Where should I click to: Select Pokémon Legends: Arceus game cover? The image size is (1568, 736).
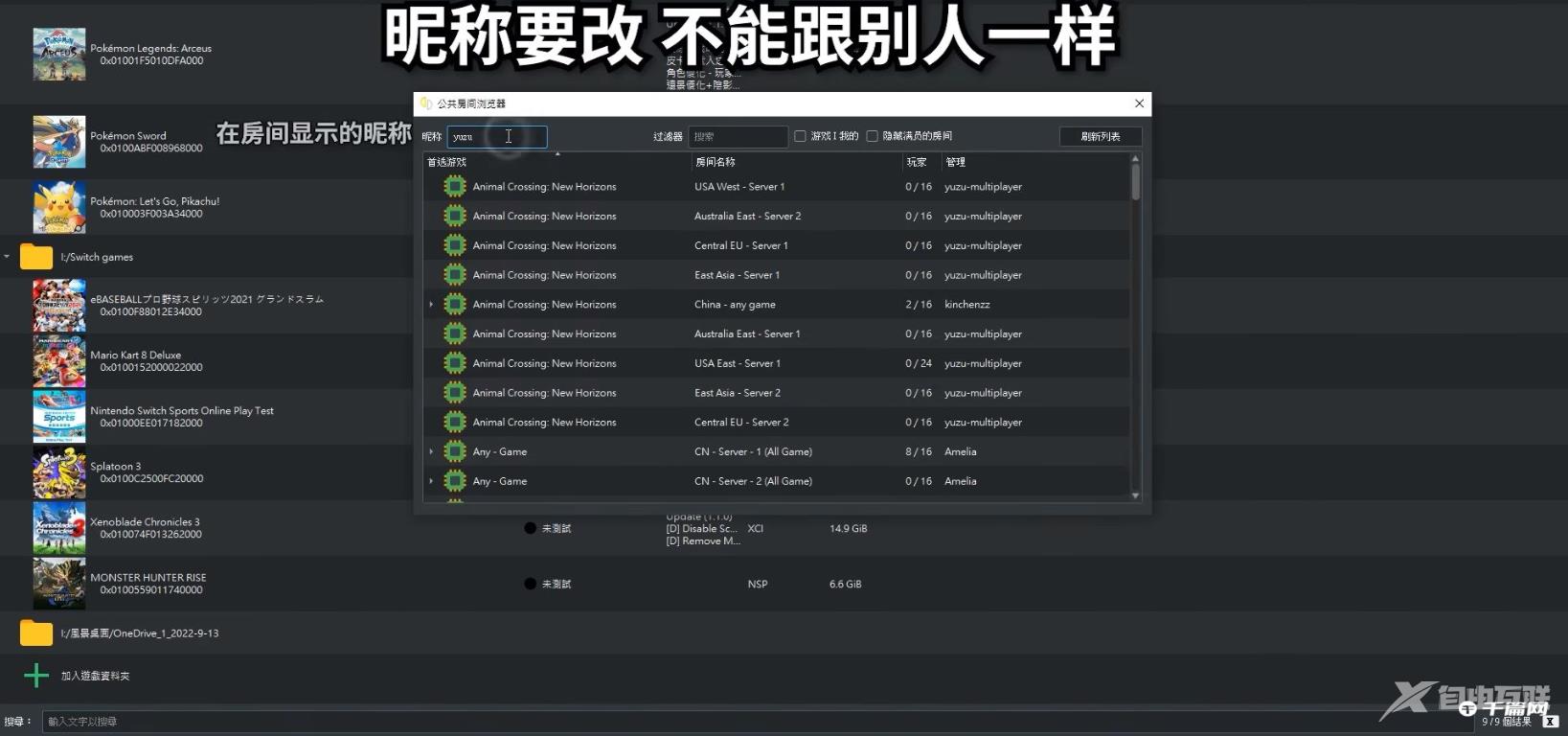[x=59, y=54]
